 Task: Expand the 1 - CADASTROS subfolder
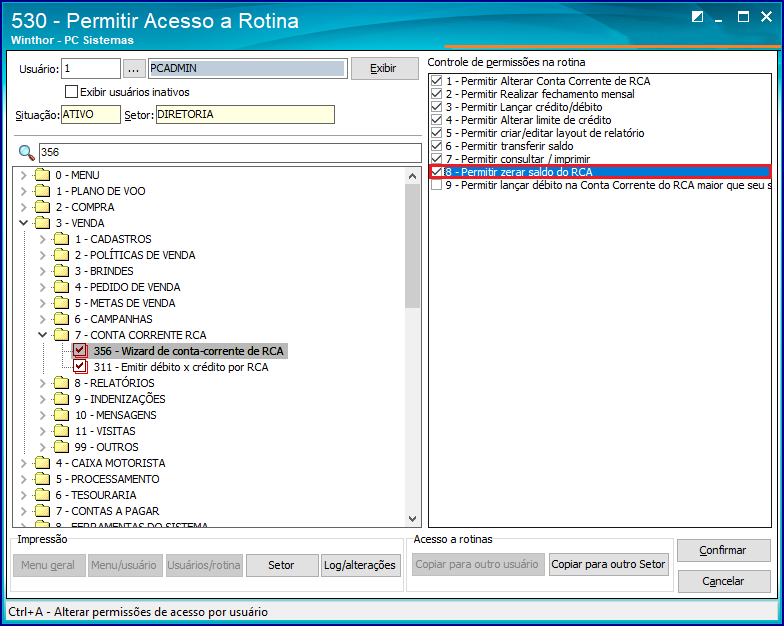click(42, 239)
